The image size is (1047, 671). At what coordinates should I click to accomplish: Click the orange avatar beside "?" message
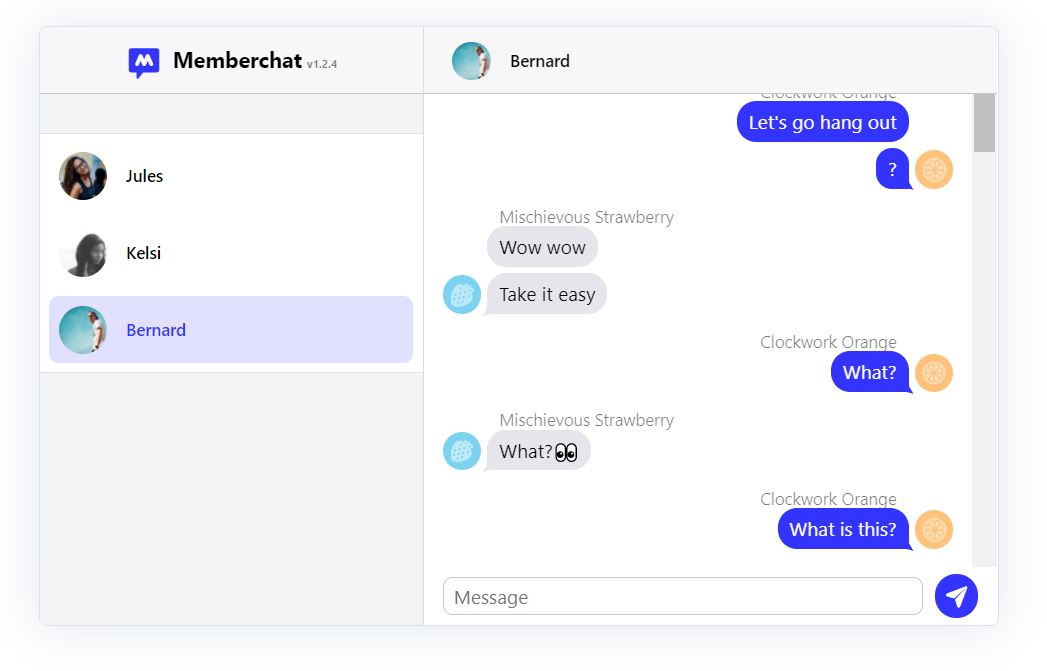[934, 170]
